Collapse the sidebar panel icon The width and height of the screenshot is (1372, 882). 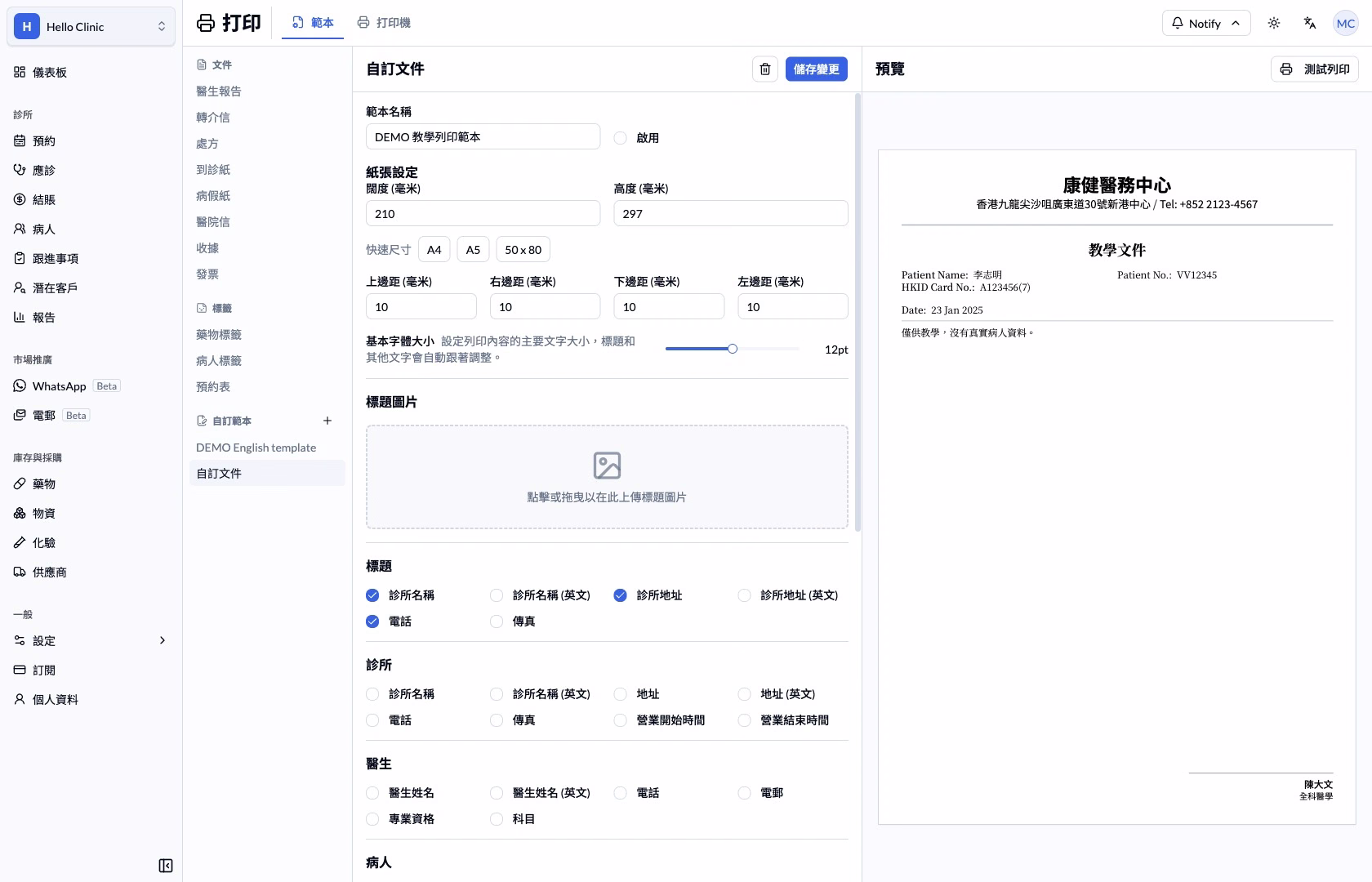click(166, 866)
